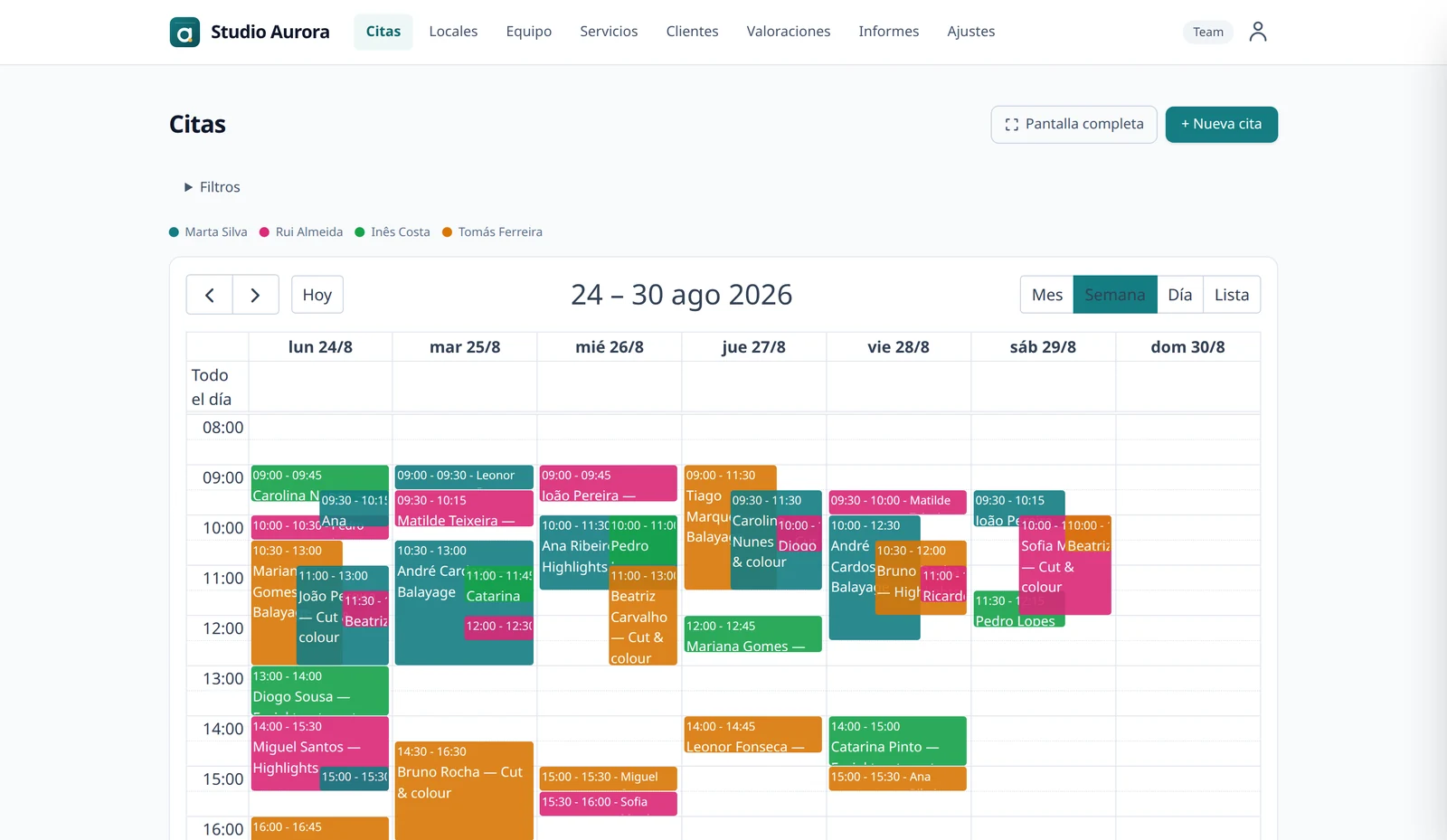Viewport: 1447px width, 840px height.
Task: Open the 15:30 - 16:00 Sofia appointment
Action: tap(609, 803)
